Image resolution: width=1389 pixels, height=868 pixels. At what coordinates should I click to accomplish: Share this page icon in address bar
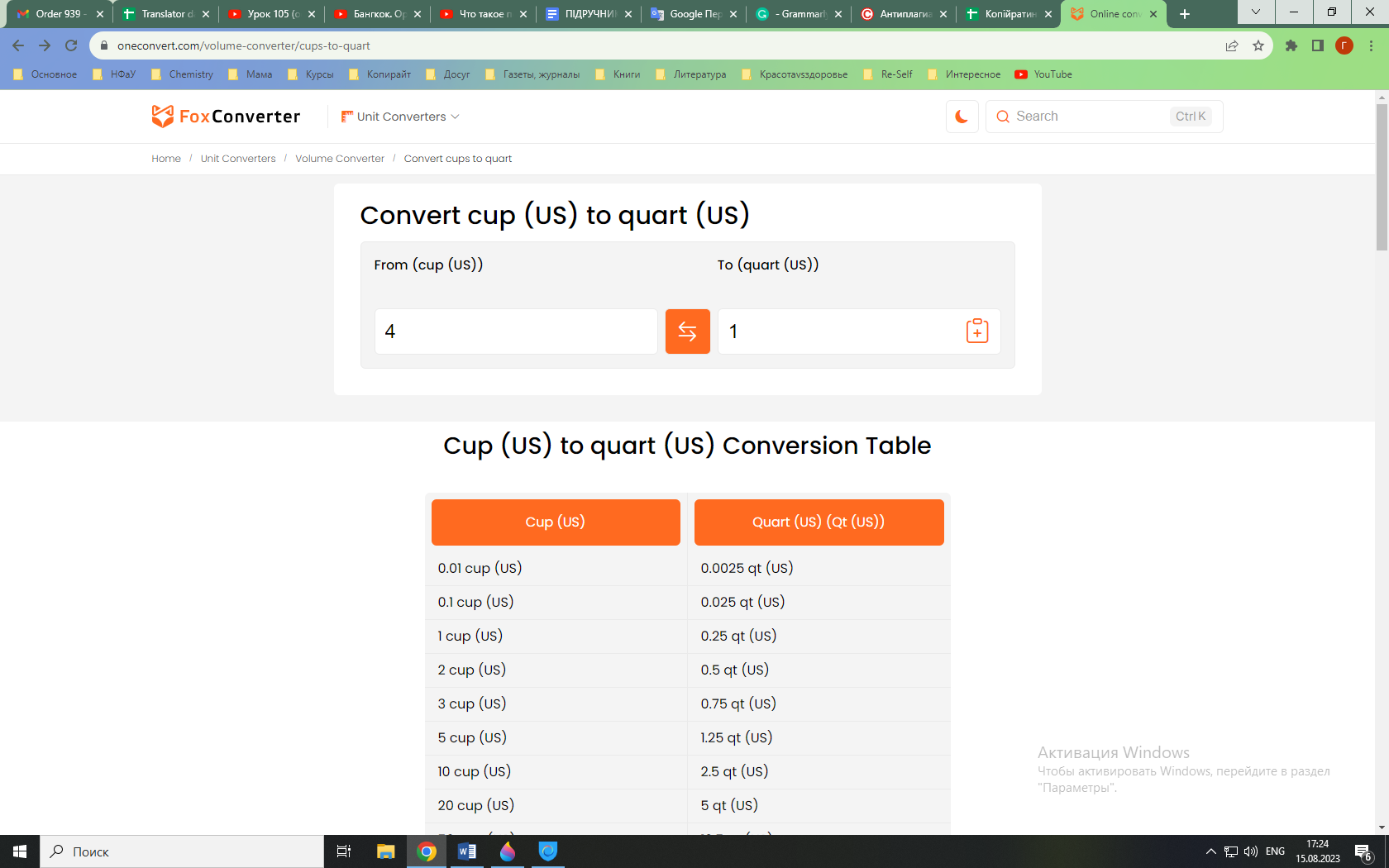click(1231, 45)
